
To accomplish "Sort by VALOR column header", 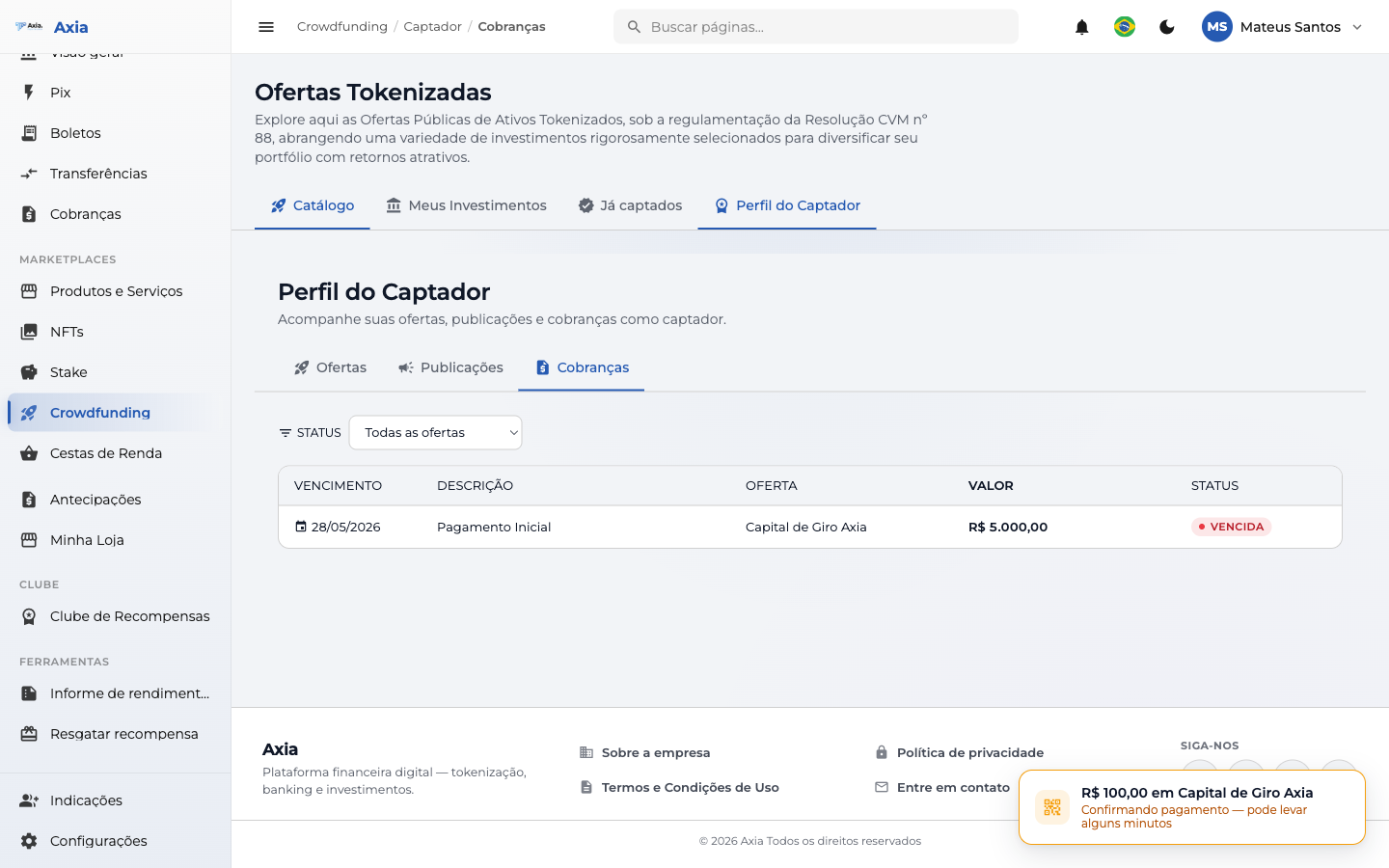I will coord(991,485).
